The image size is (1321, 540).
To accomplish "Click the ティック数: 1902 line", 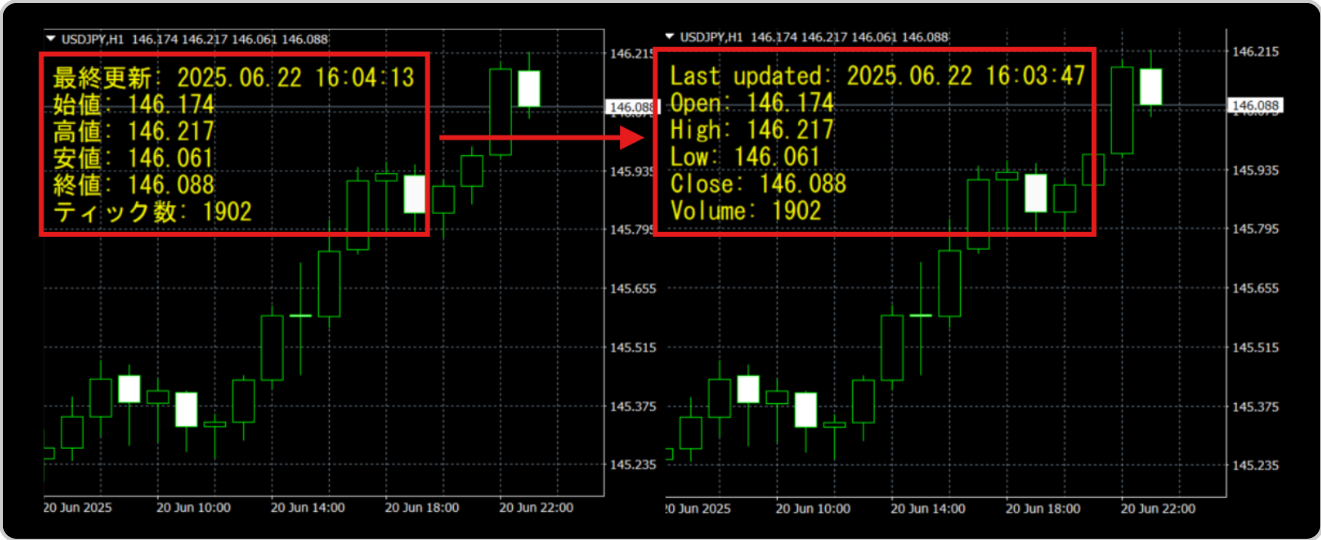I will click(x=152, y=211).
